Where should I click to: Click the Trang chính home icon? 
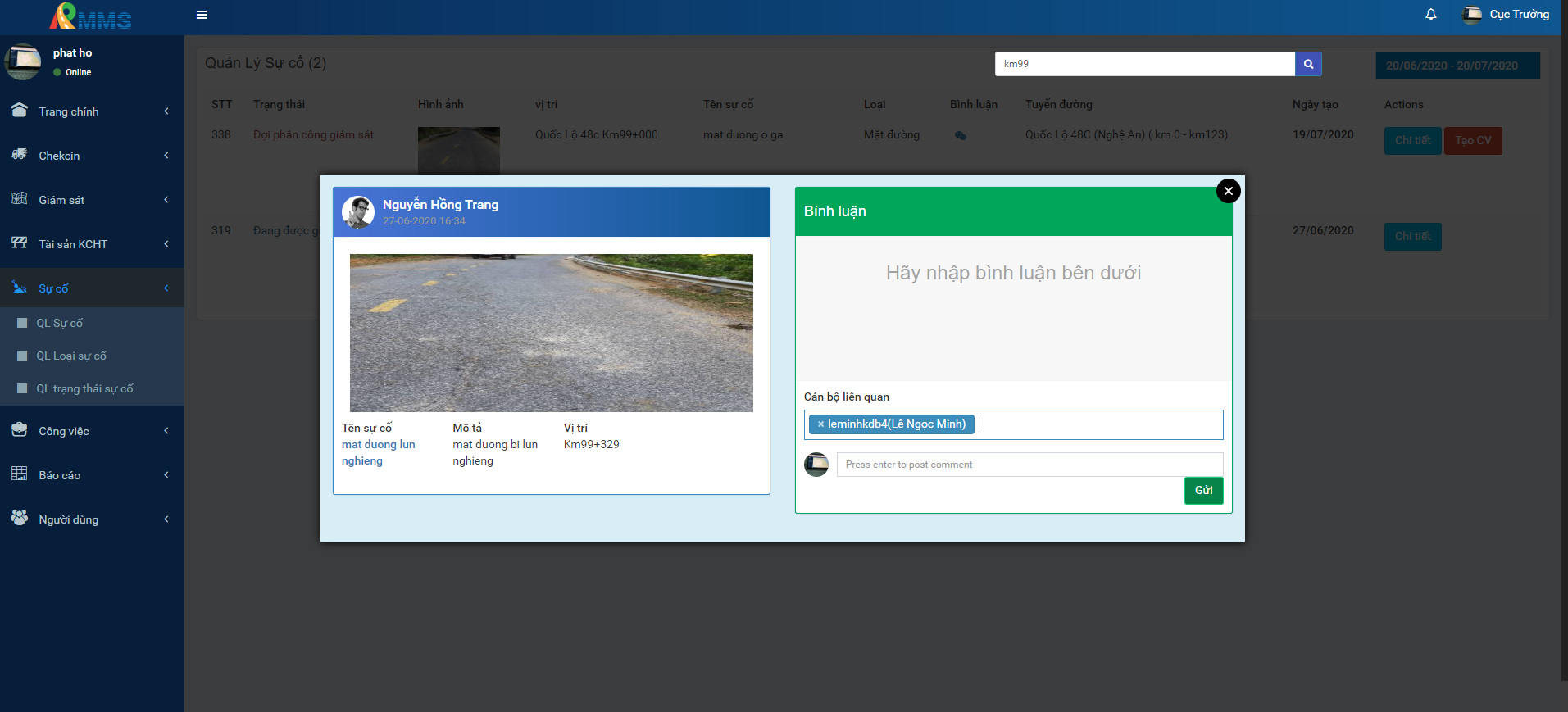coord(20,110)
